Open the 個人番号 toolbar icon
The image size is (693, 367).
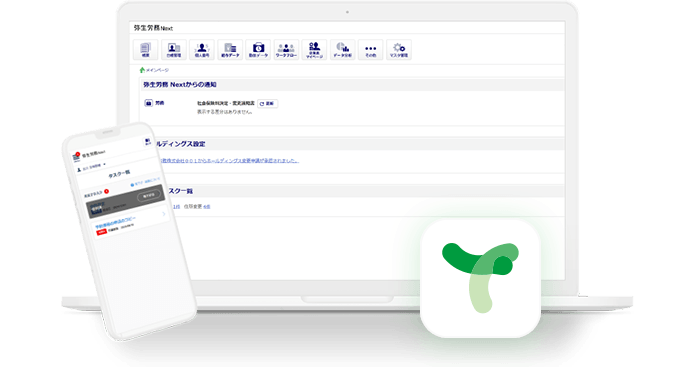202,50
